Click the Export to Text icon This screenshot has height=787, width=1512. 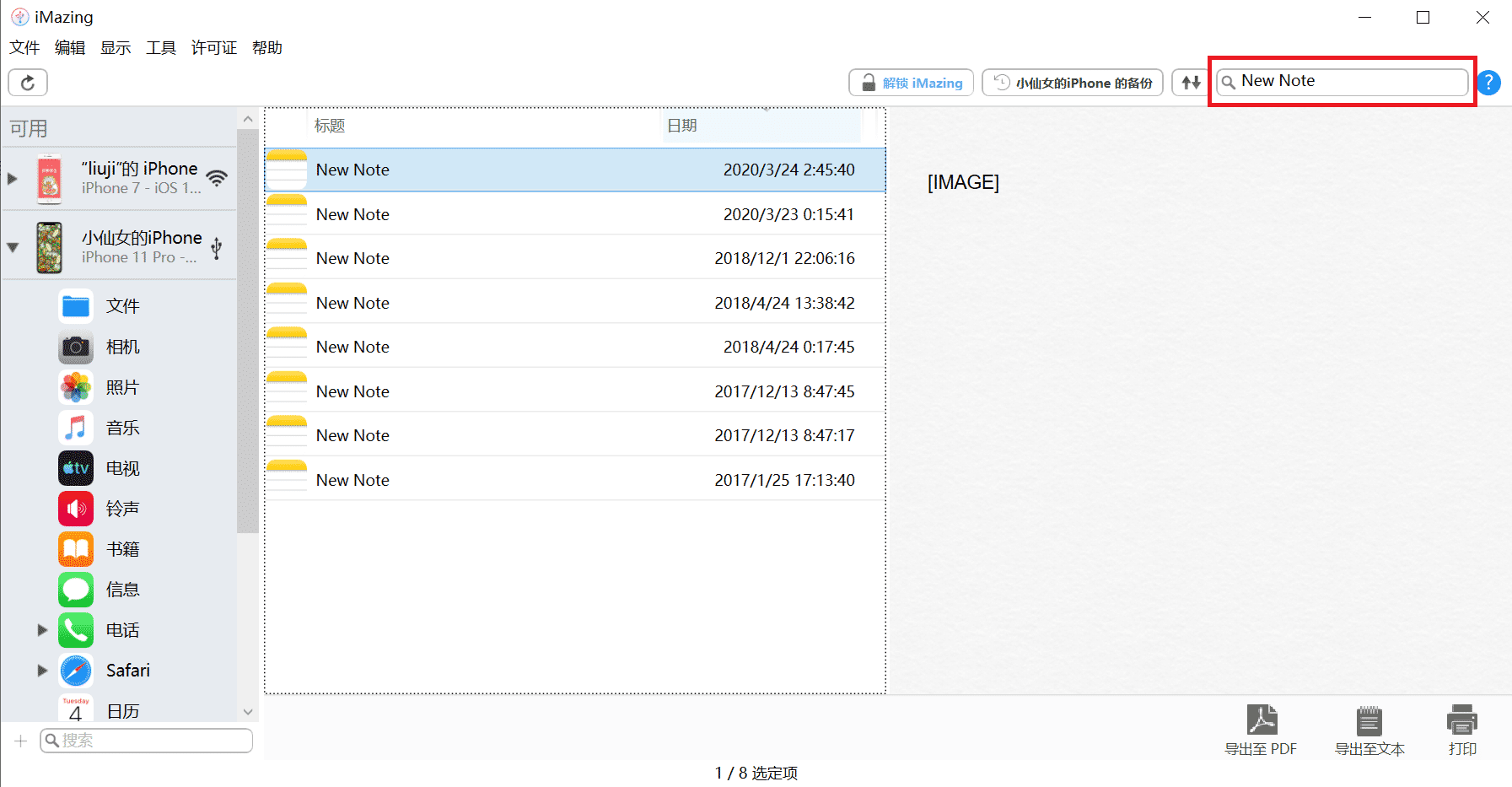tap(1369, 721)
